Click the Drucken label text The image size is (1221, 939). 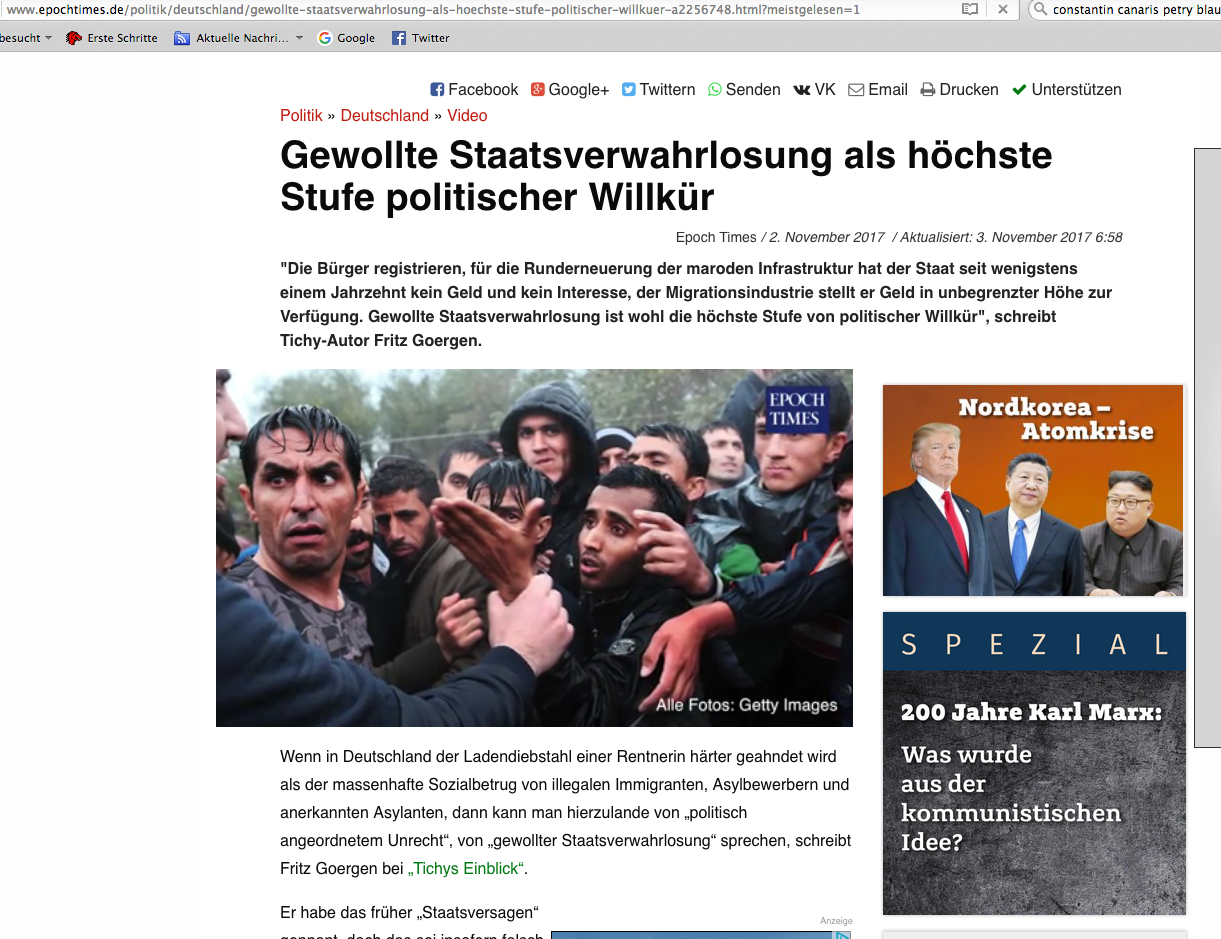(969, 90)
